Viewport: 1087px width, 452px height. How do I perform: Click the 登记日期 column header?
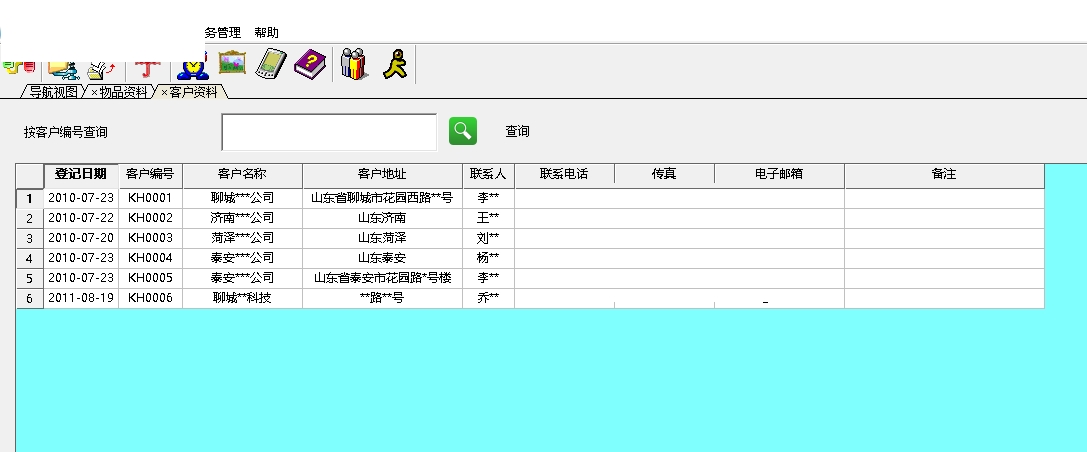[81, 174]
